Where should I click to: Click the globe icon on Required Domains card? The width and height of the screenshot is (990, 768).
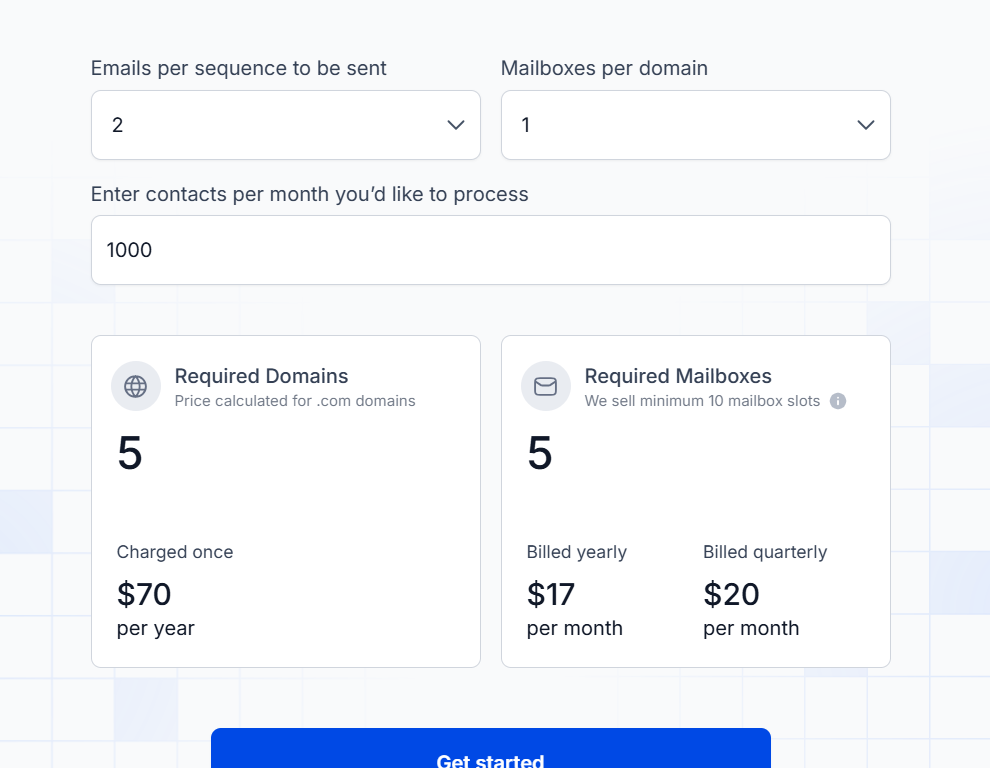tap(136, 386)
